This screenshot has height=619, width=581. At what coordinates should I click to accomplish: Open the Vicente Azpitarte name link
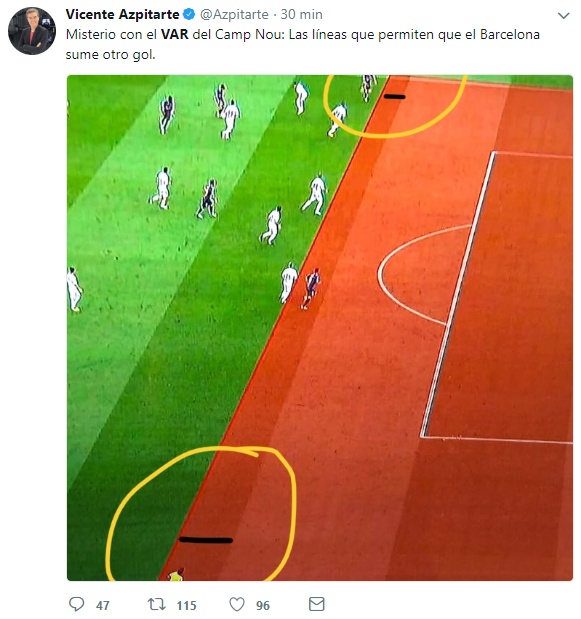[x=122, y=15]
